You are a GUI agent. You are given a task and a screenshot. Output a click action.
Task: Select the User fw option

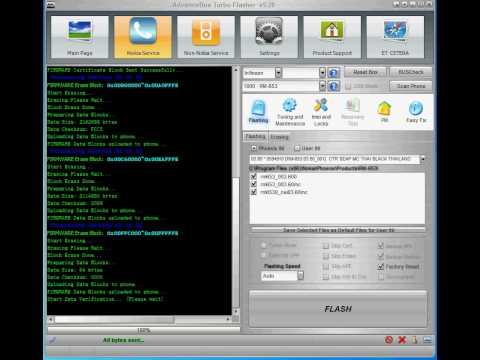pos(297,148)
